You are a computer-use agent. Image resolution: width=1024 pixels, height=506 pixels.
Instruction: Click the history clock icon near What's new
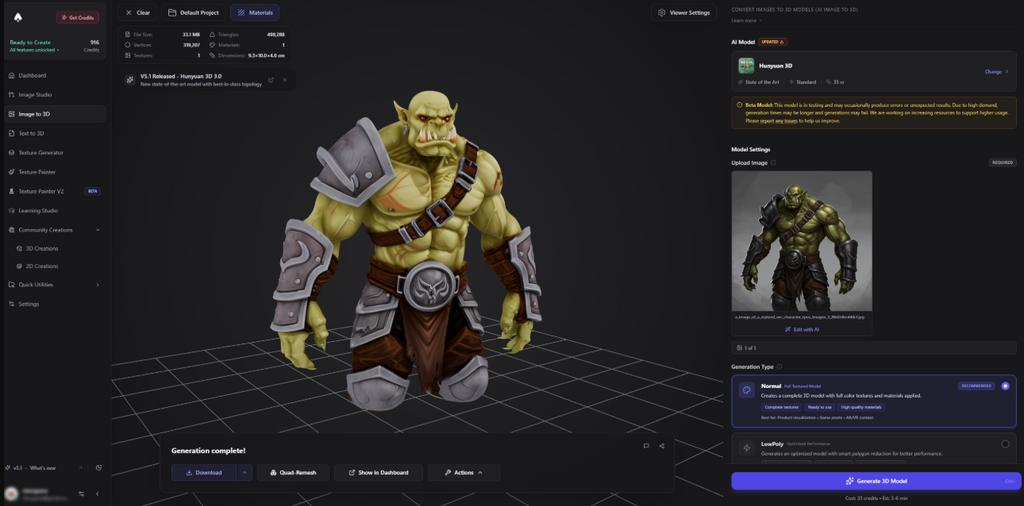click(99, 468)
